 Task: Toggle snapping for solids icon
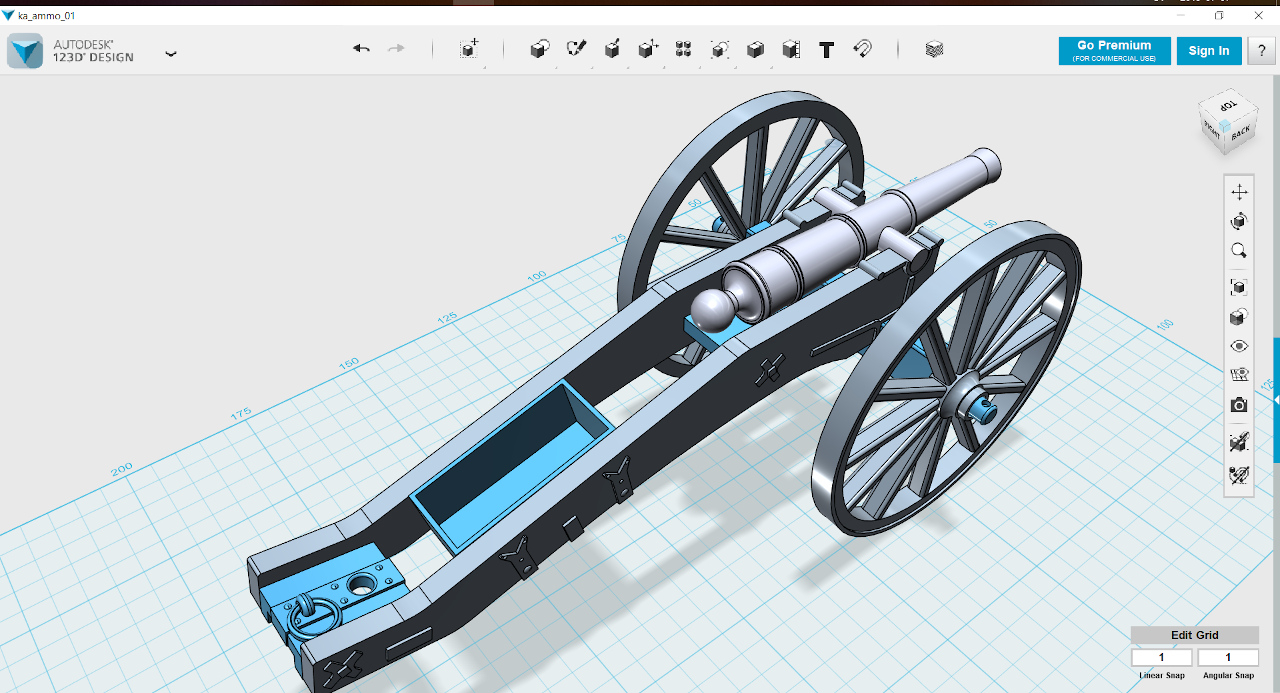click(x=1239, y=442)
